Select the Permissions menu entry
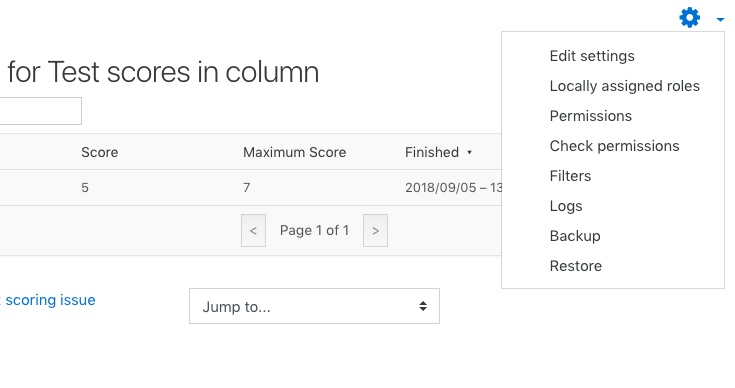 tap(591, 116)
